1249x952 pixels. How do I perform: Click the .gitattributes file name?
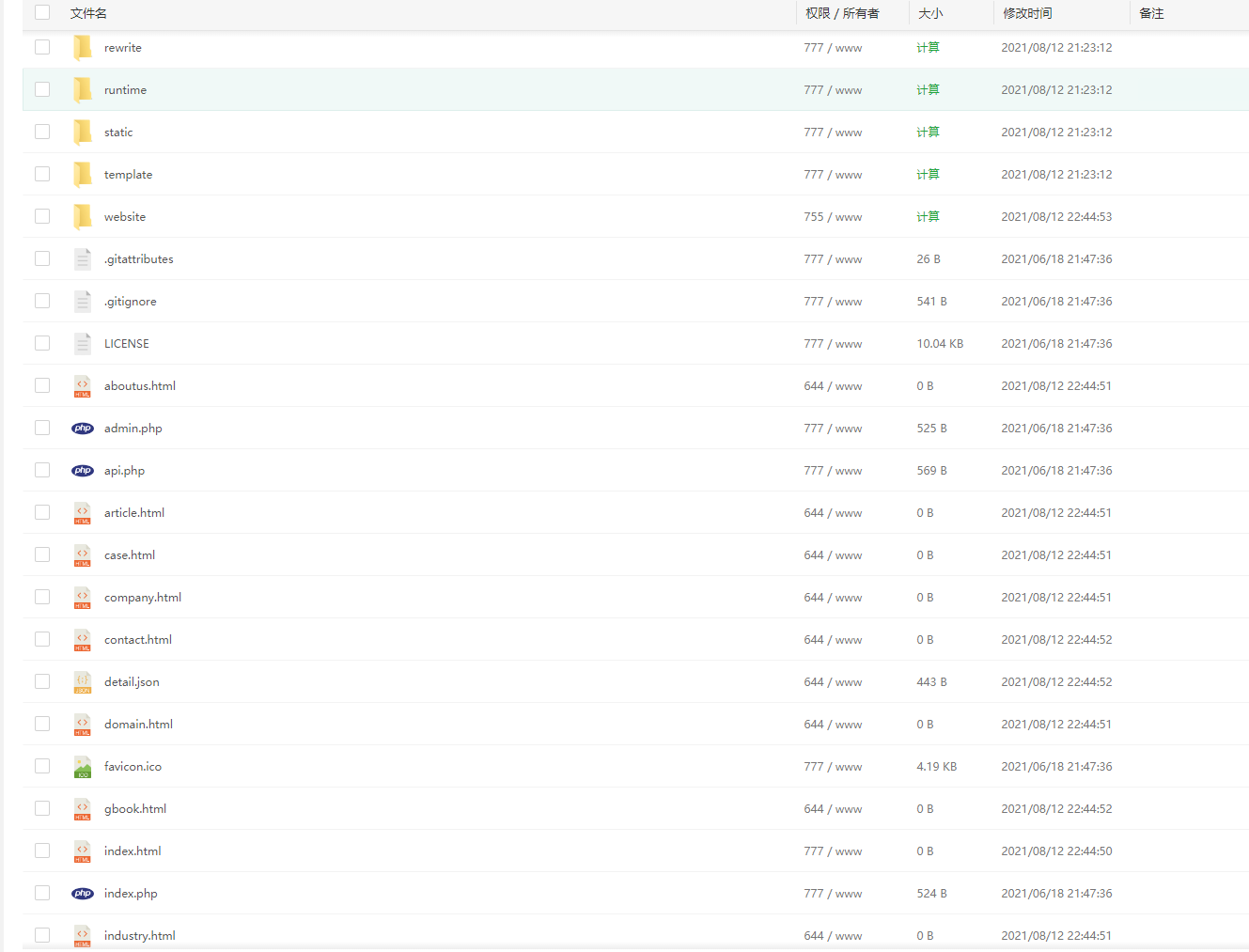139,259
